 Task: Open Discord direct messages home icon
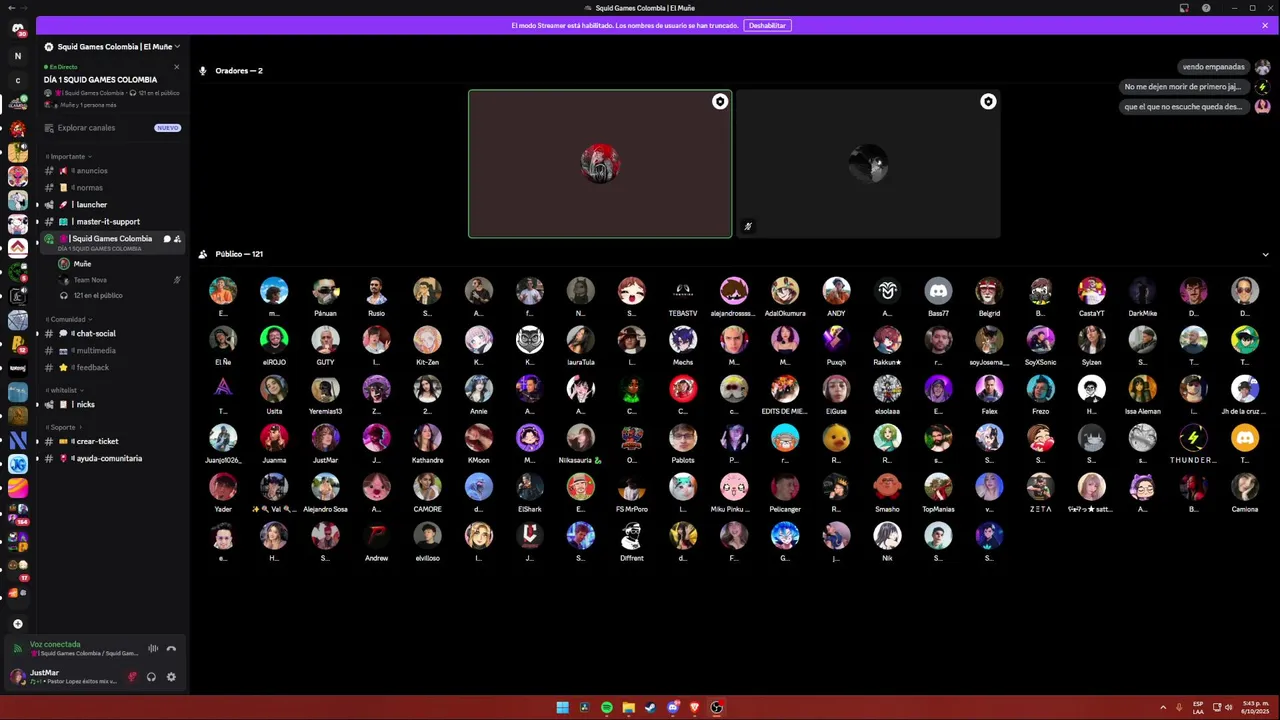tap(17, 28)
